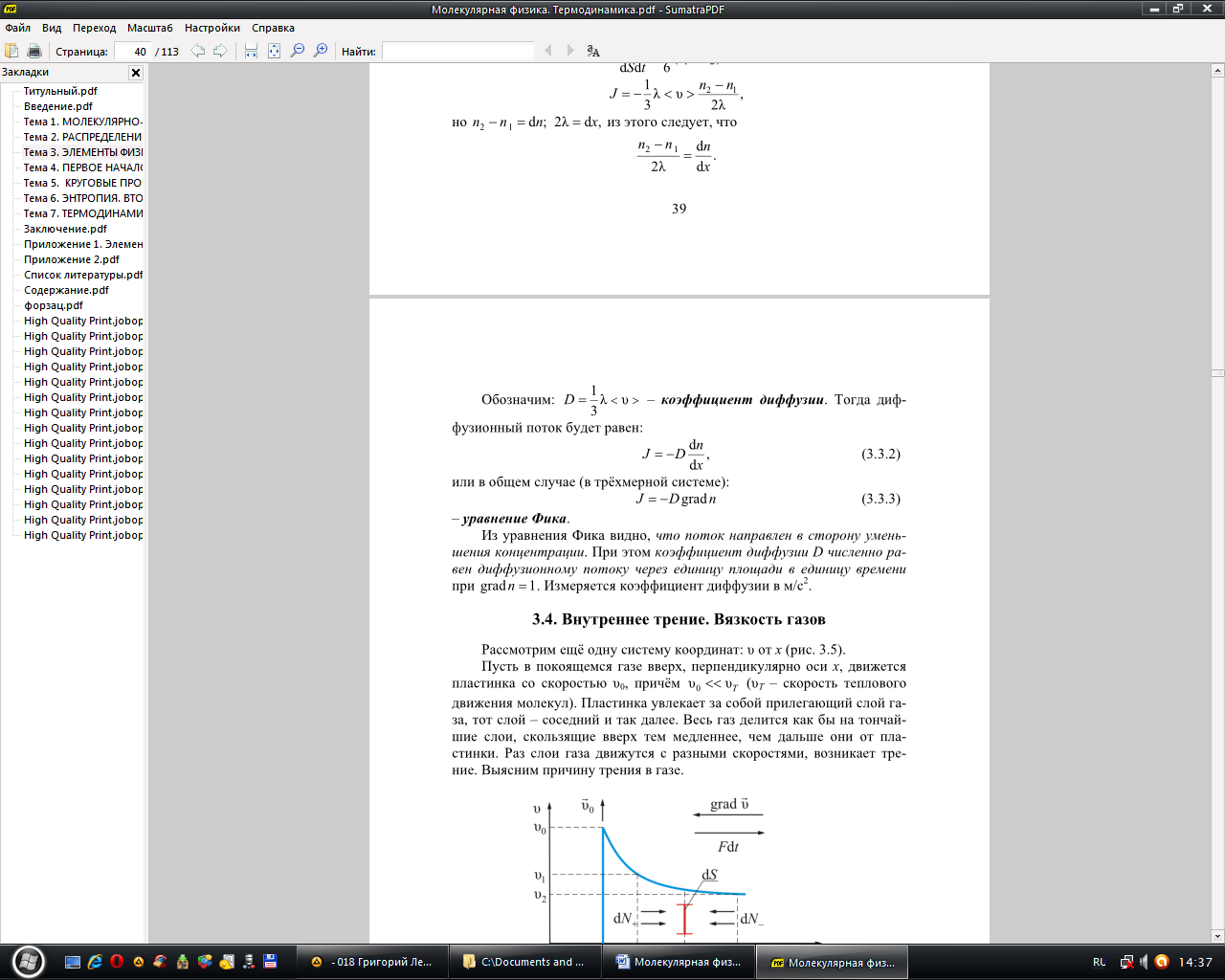Select Fit Width view icon

pyautogui.click(x=251, y=51)
